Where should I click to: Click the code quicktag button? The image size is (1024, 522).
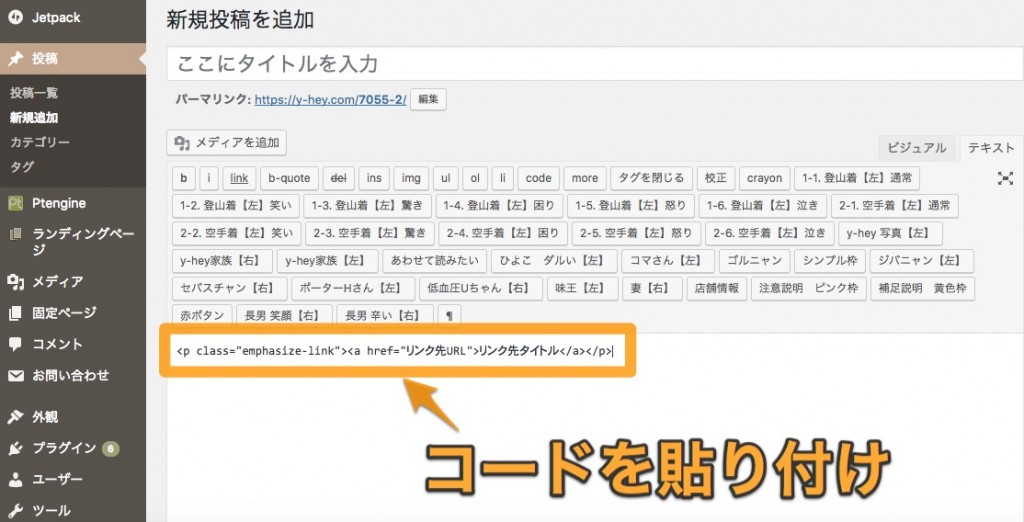pyautogui.click(x=539, y=178)
